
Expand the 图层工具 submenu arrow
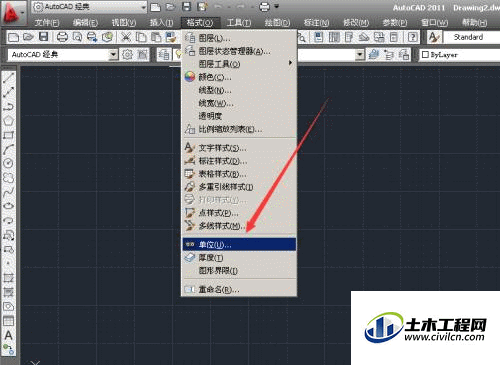[x=290, y=63]
